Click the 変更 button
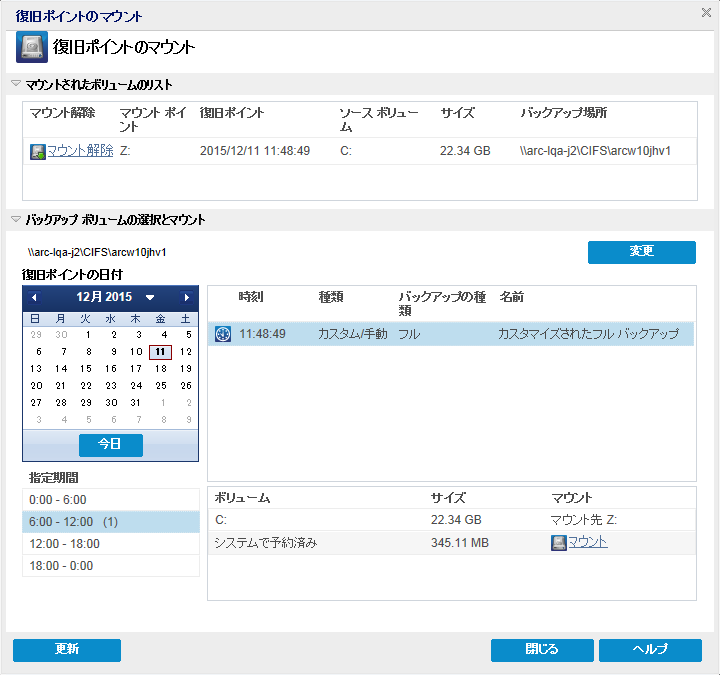Image resolution: width=720 pixels, height=675 pixels. click(641, 252)
